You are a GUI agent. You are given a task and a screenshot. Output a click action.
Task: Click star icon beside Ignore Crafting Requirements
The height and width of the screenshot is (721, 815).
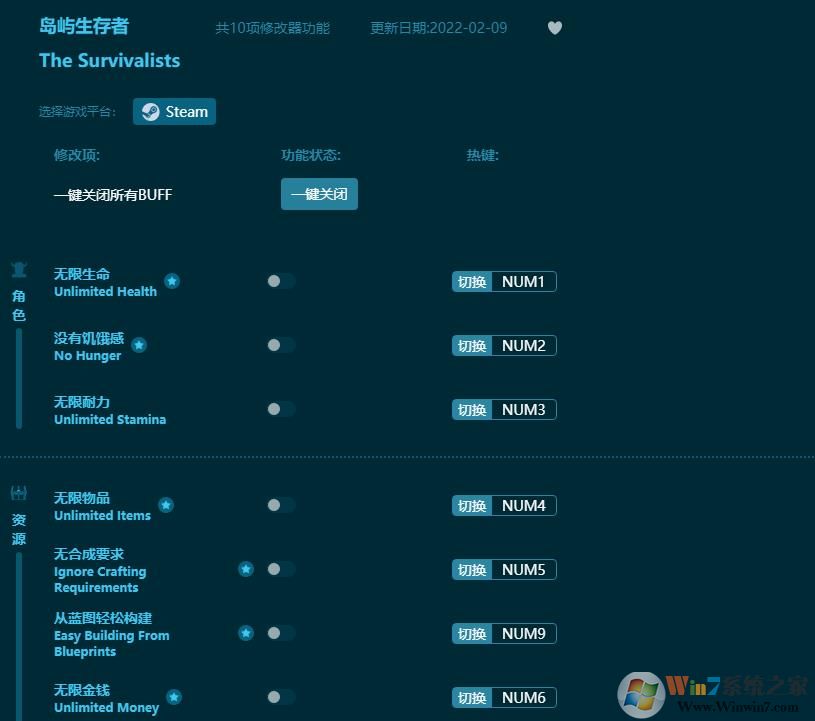click(x=246, y=569)
